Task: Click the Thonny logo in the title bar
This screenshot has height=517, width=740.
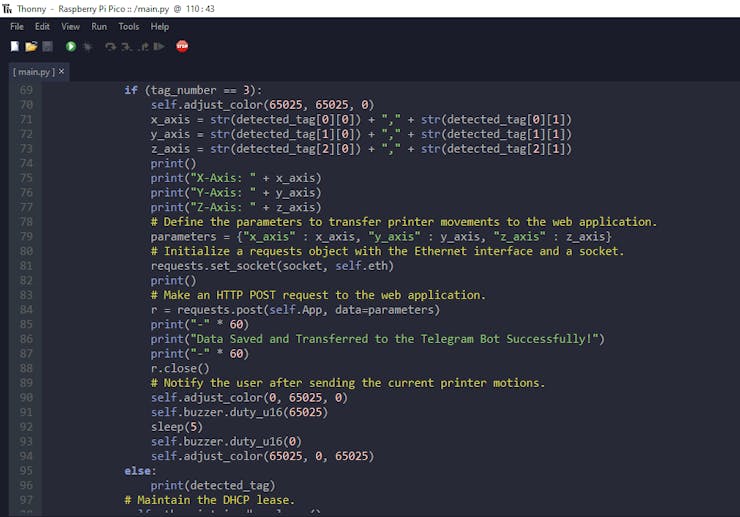Action: click(x=7, y=8)
